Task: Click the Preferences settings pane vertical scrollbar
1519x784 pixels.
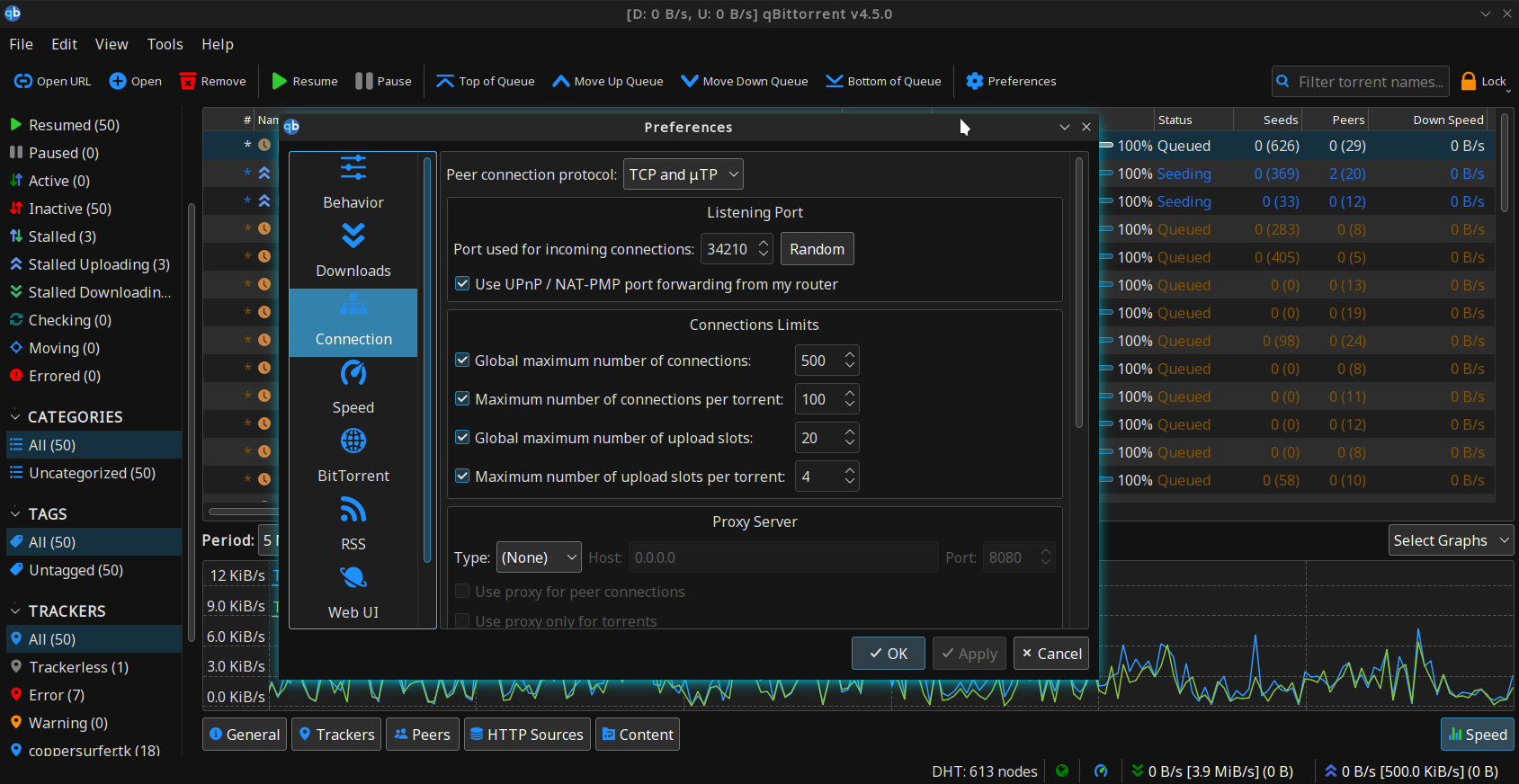Action: click(1079, 293)
